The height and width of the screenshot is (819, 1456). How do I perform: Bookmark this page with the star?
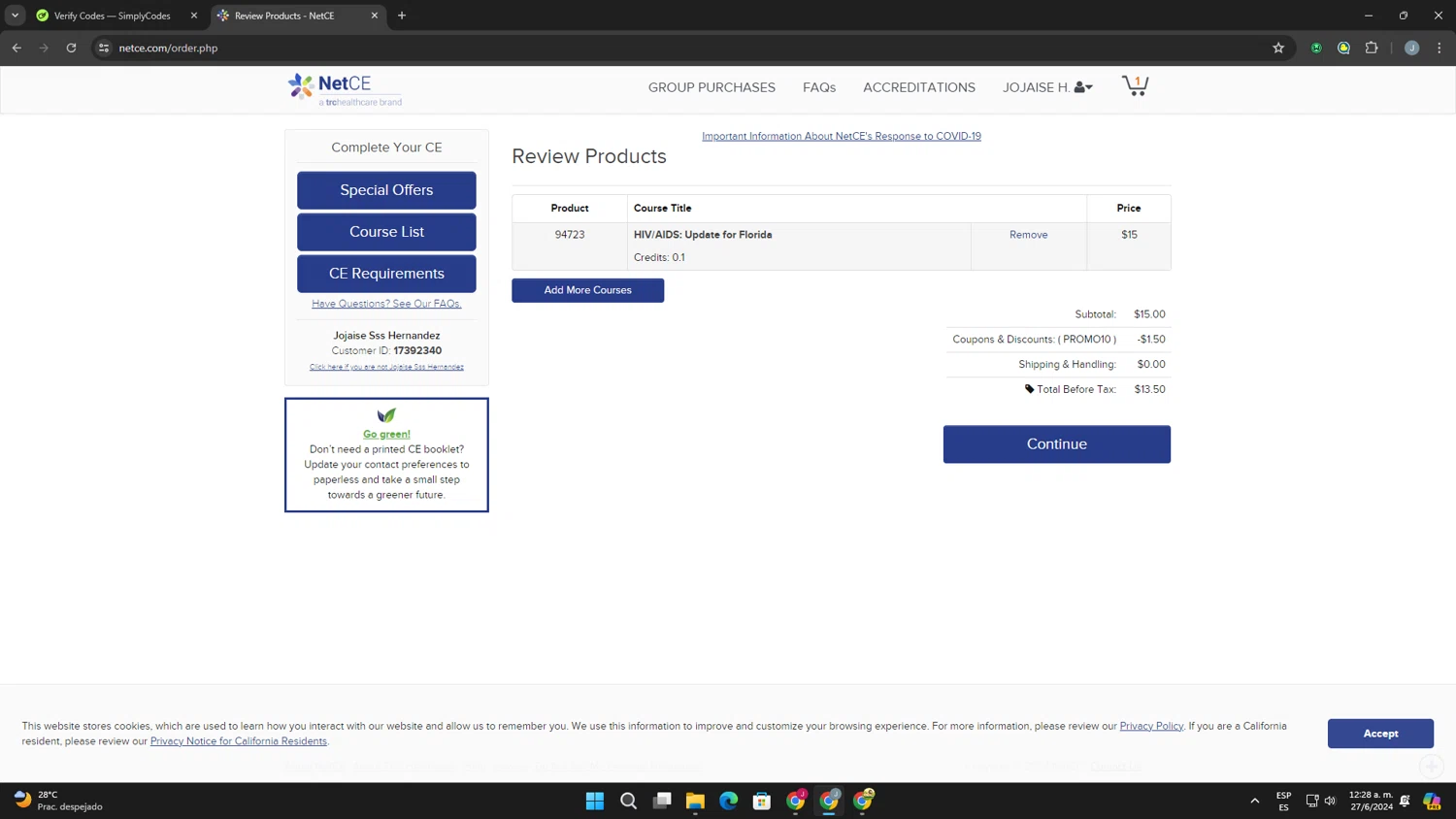point(1278,48)
